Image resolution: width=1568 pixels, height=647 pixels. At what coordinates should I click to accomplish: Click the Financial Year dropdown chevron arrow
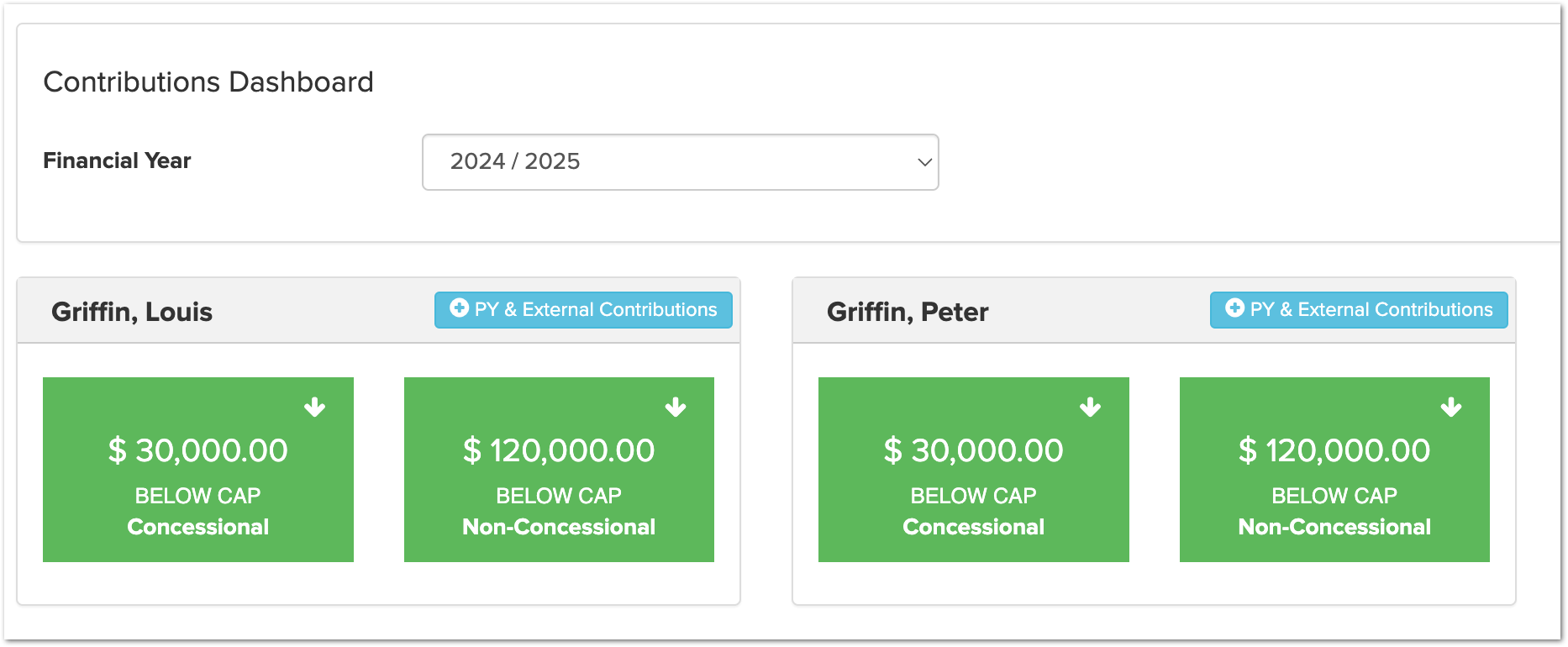(x=924, y=162)
